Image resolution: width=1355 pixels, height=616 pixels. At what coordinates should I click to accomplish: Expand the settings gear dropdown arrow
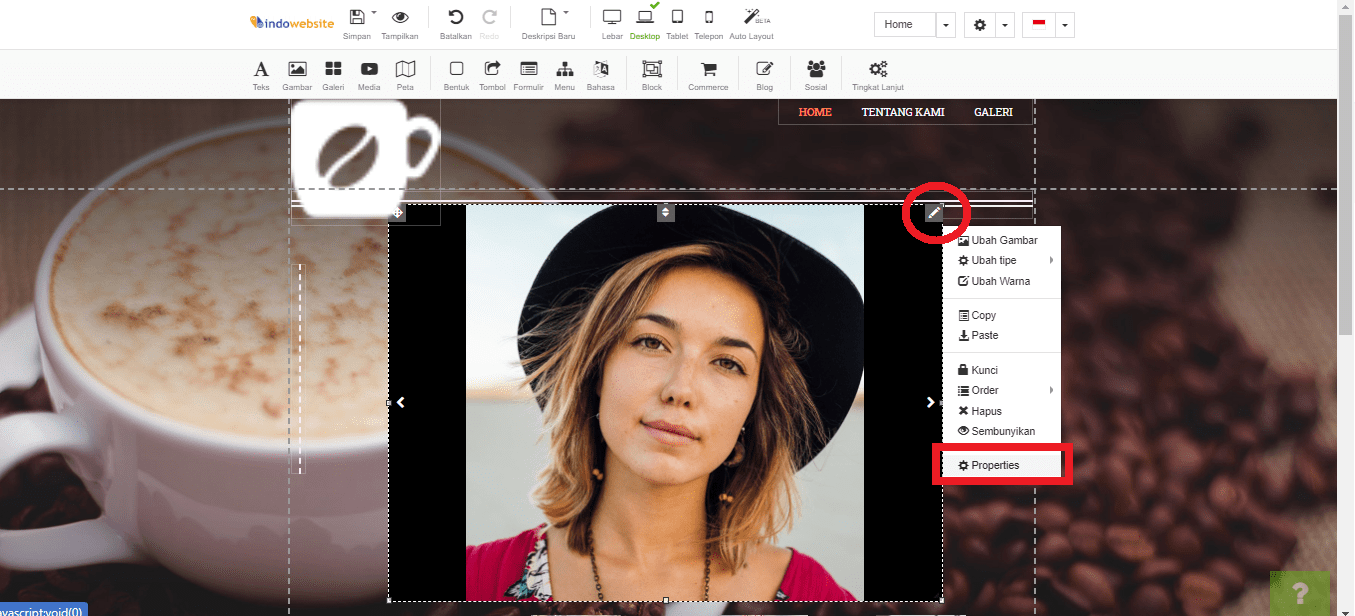click(x=1005, y=25)
